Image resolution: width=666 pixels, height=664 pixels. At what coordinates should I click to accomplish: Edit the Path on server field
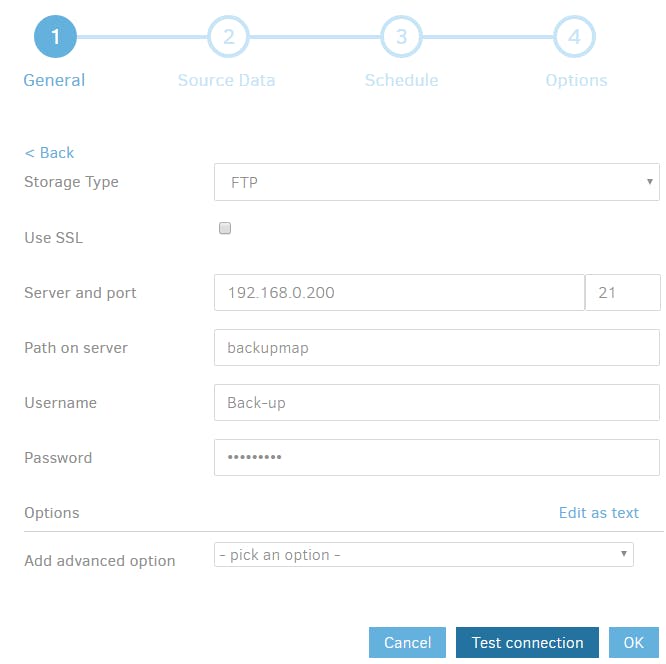point(437,348)
